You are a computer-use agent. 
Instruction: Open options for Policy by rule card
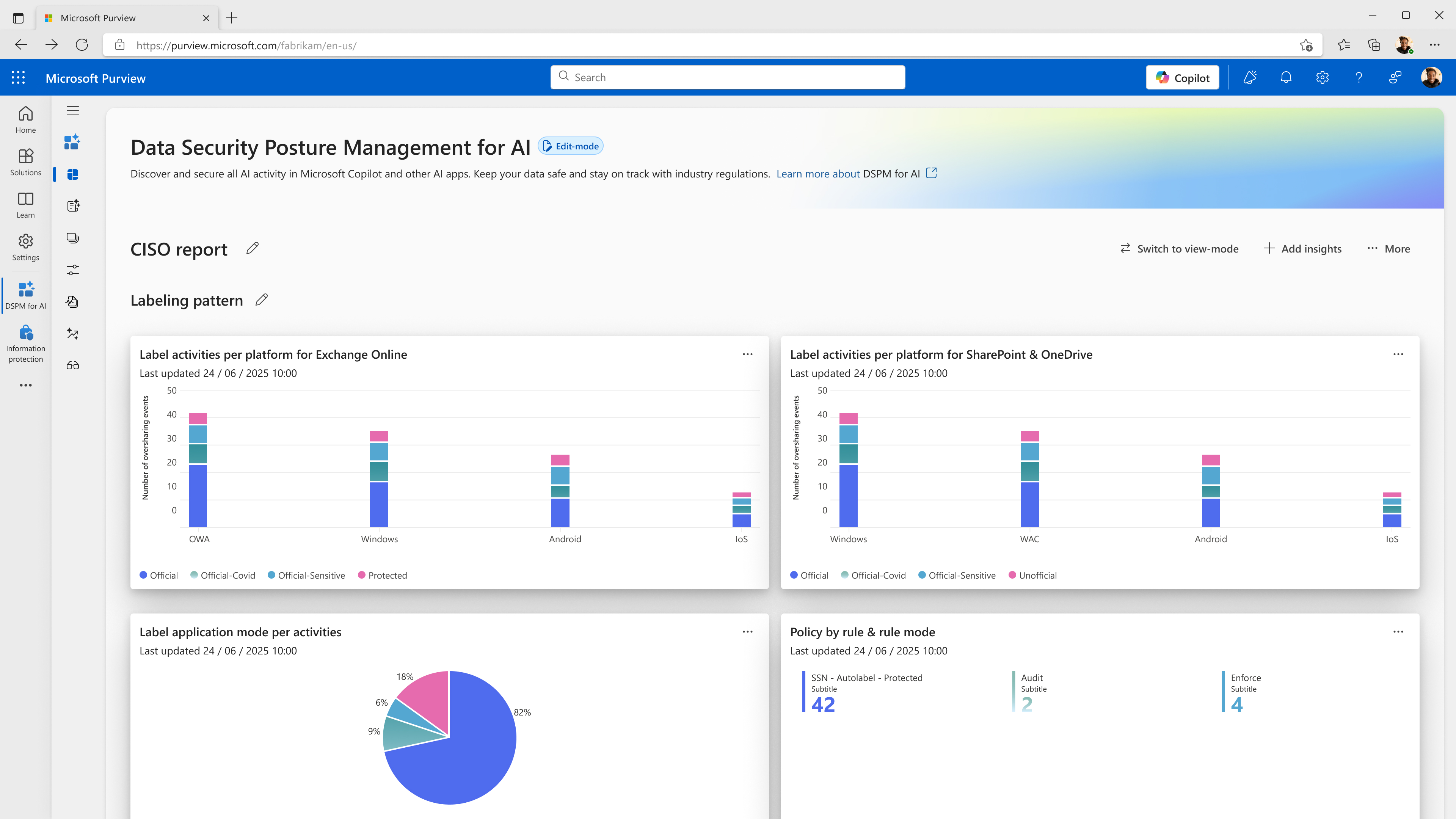[1398, 632]
